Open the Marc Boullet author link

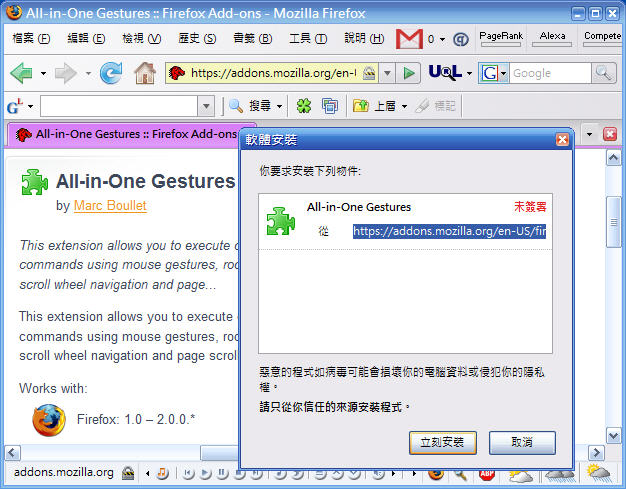[x=110, y=206]
